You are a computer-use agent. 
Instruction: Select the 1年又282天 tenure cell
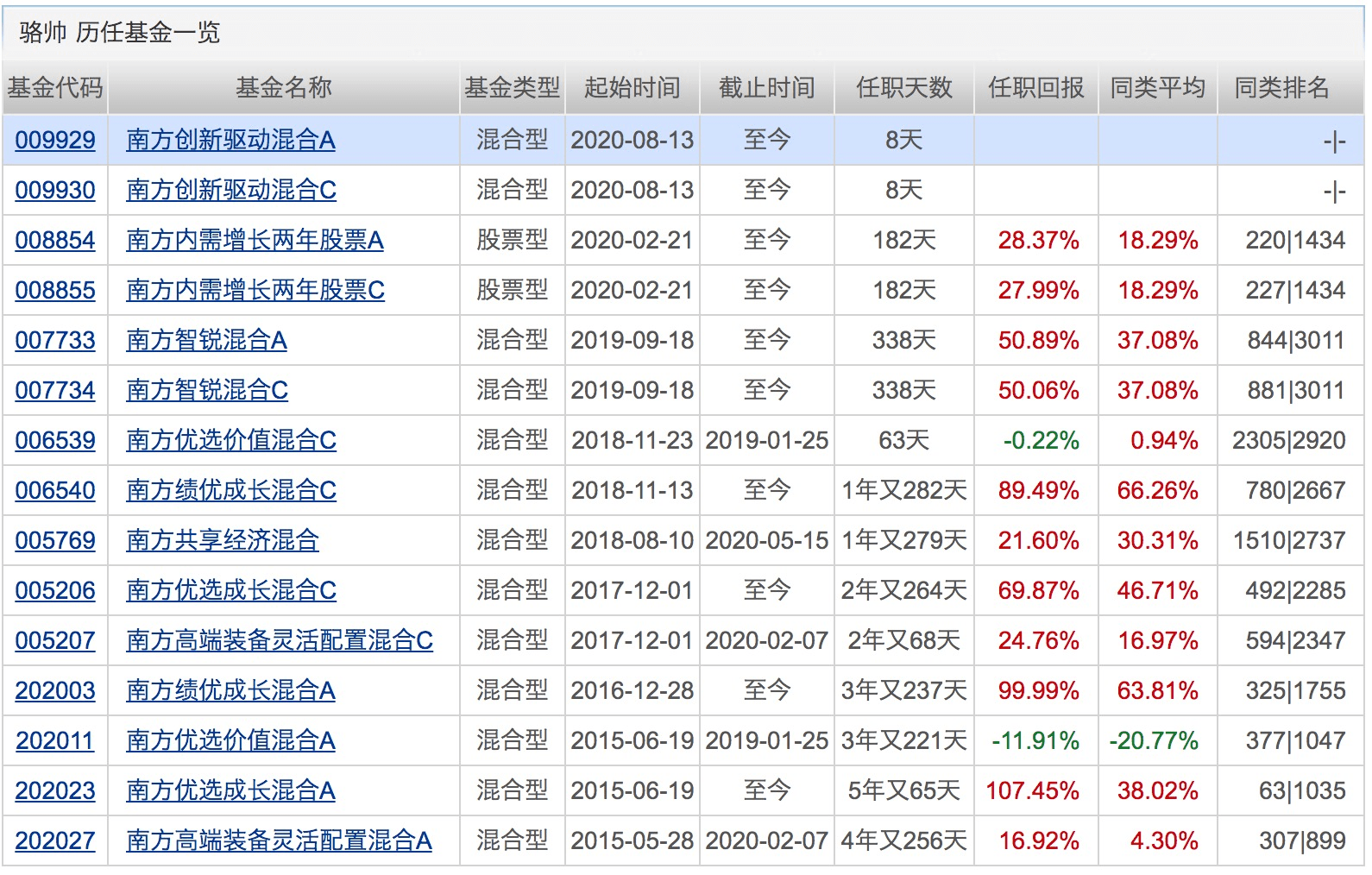click(904, 490)
